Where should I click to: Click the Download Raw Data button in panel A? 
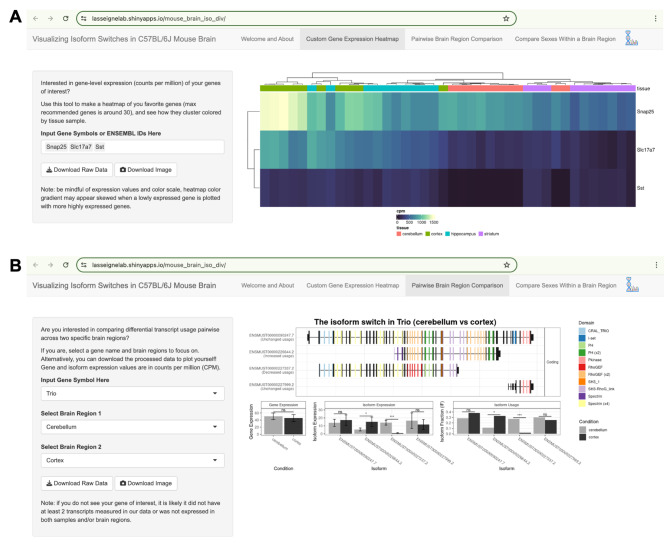(x=77, y=170)
